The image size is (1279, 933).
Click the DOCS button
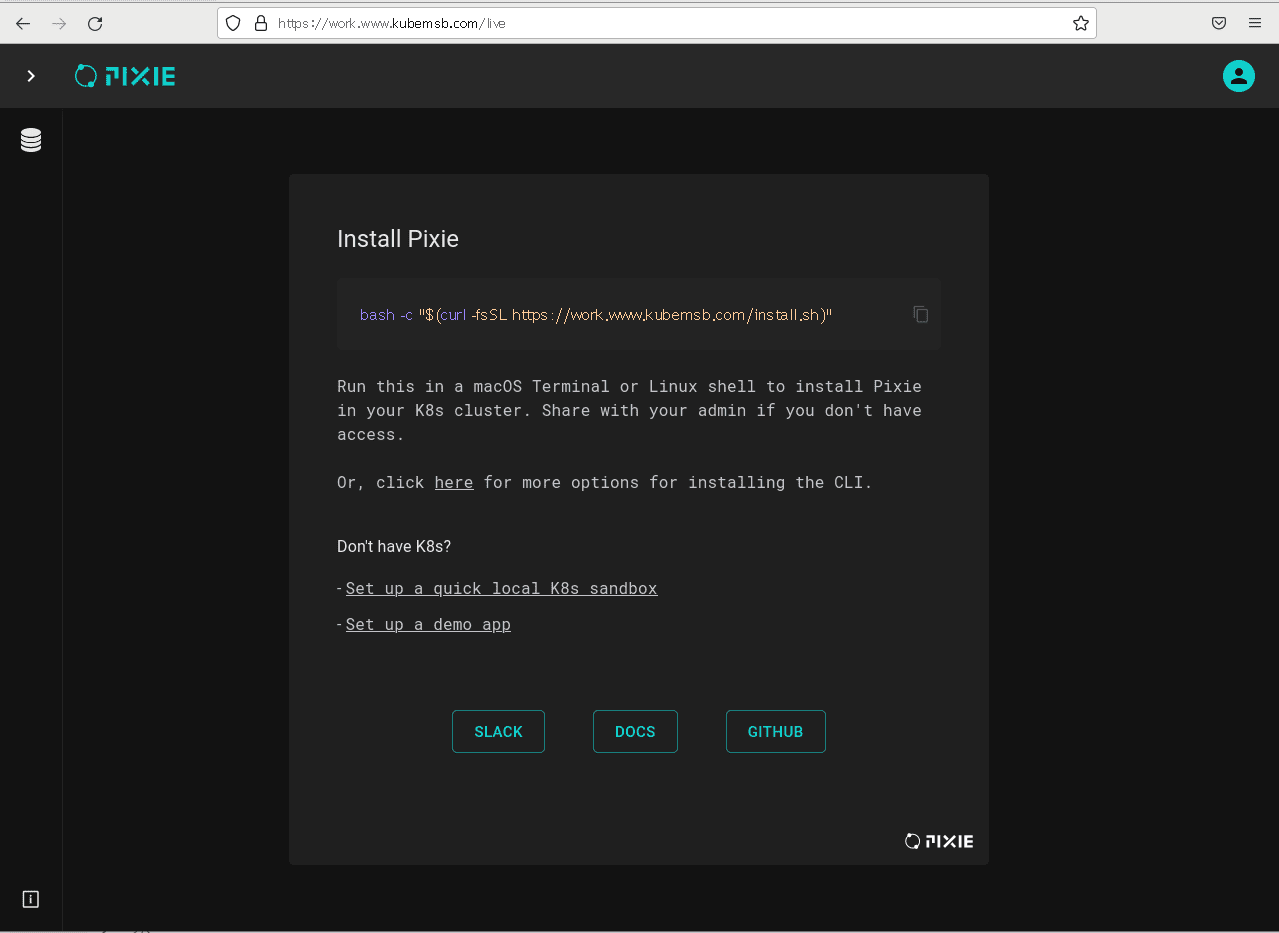tap(635, 731)
